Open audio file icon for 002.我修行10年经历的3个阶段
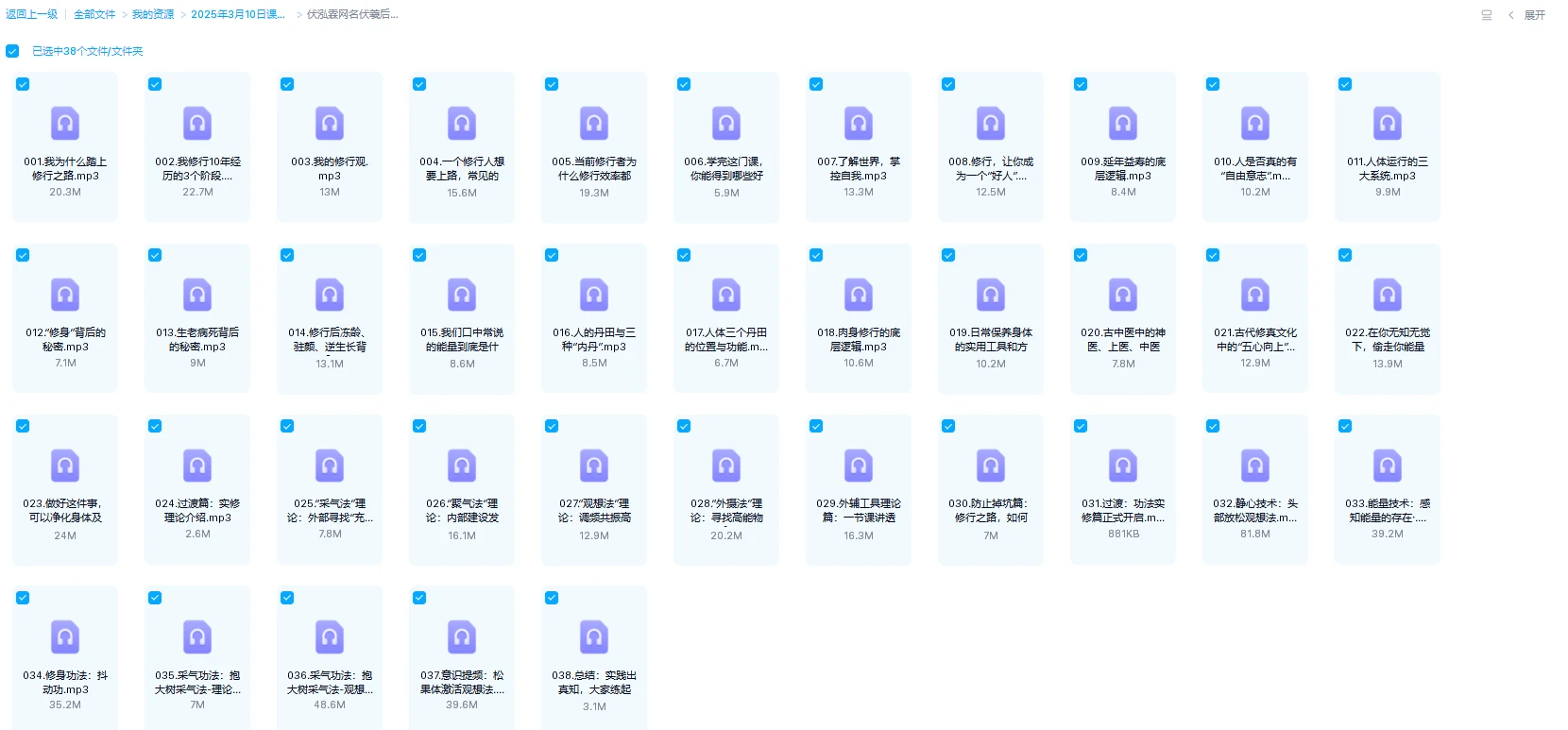The width and height of the screenshot is (1568, 730). coord(197,124)
